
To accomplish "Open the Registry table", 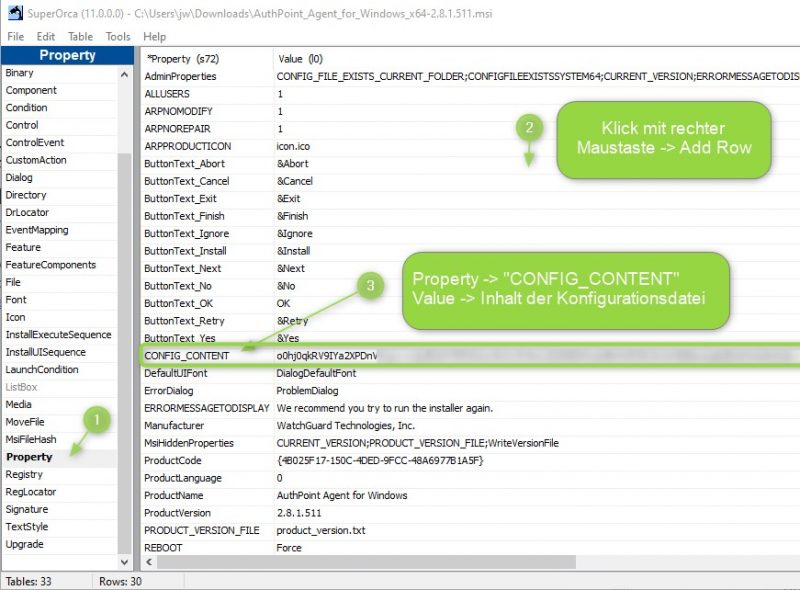I will click(28, 475).
